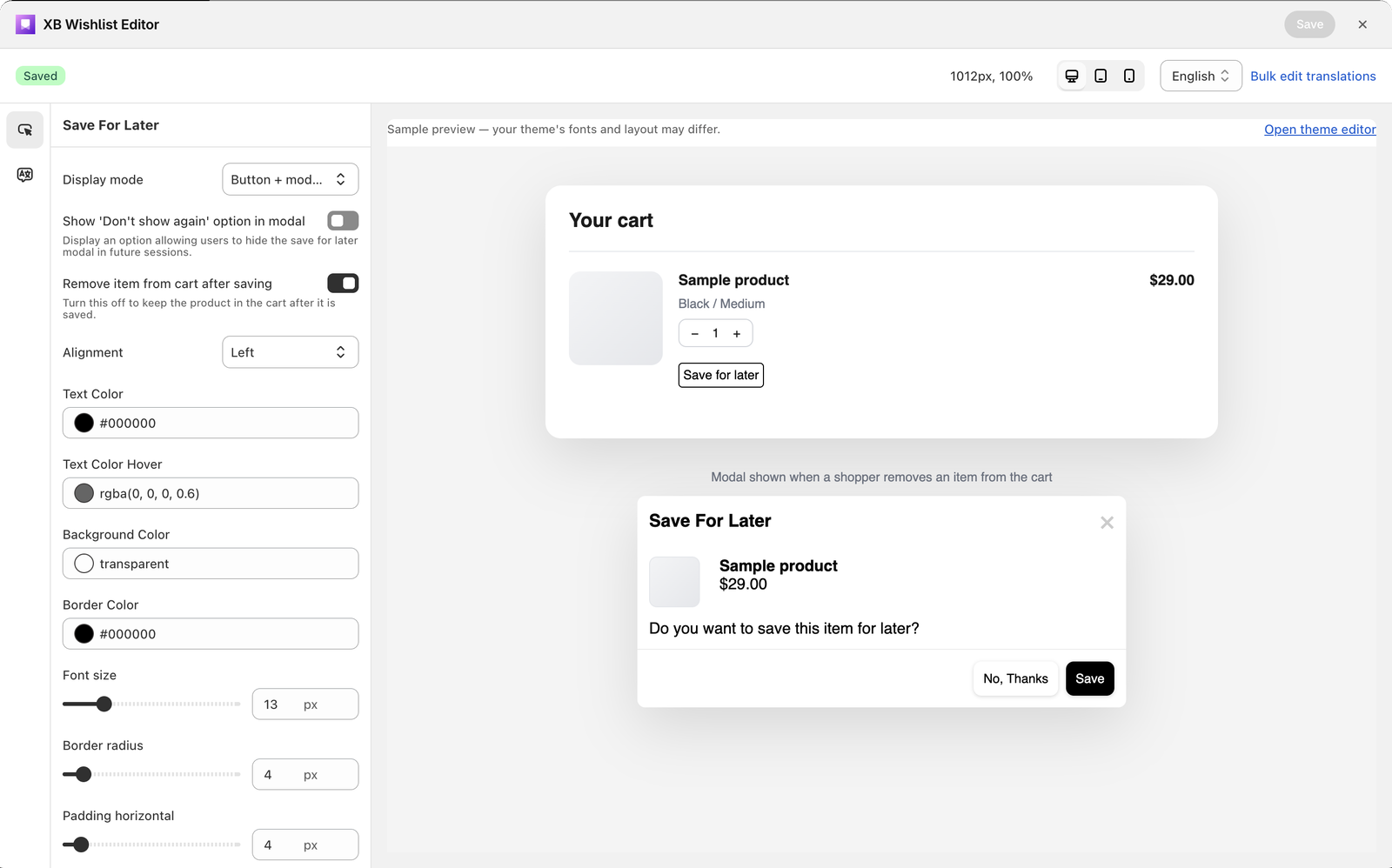Toggle 'Don't show again' option in modal
Screen dimensions: 1392x868
343,221
